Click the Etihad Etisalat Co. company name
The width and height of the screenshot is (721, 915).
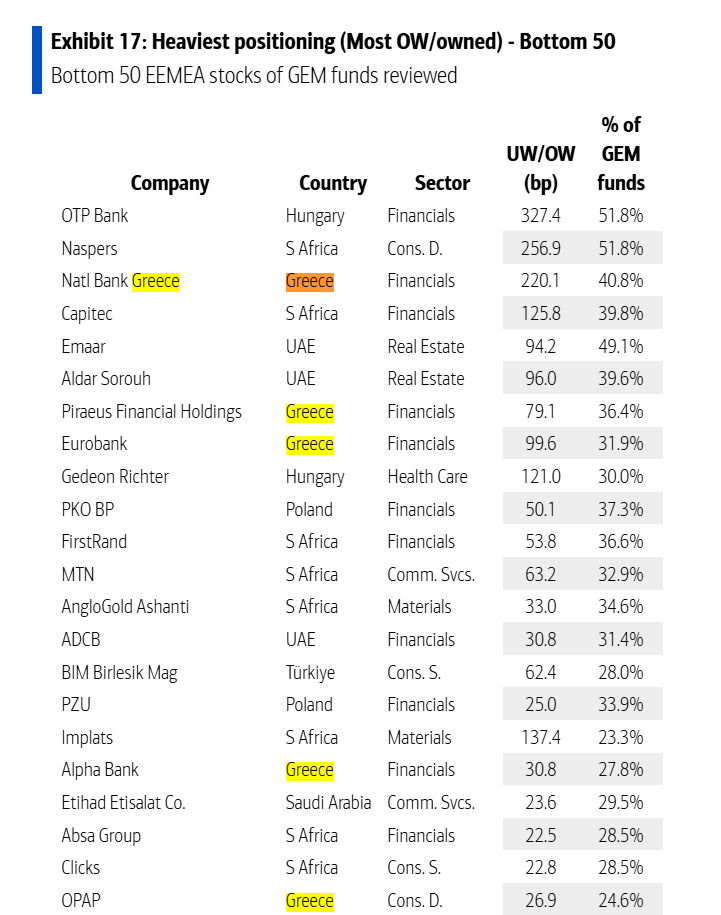tap(123, 803)
